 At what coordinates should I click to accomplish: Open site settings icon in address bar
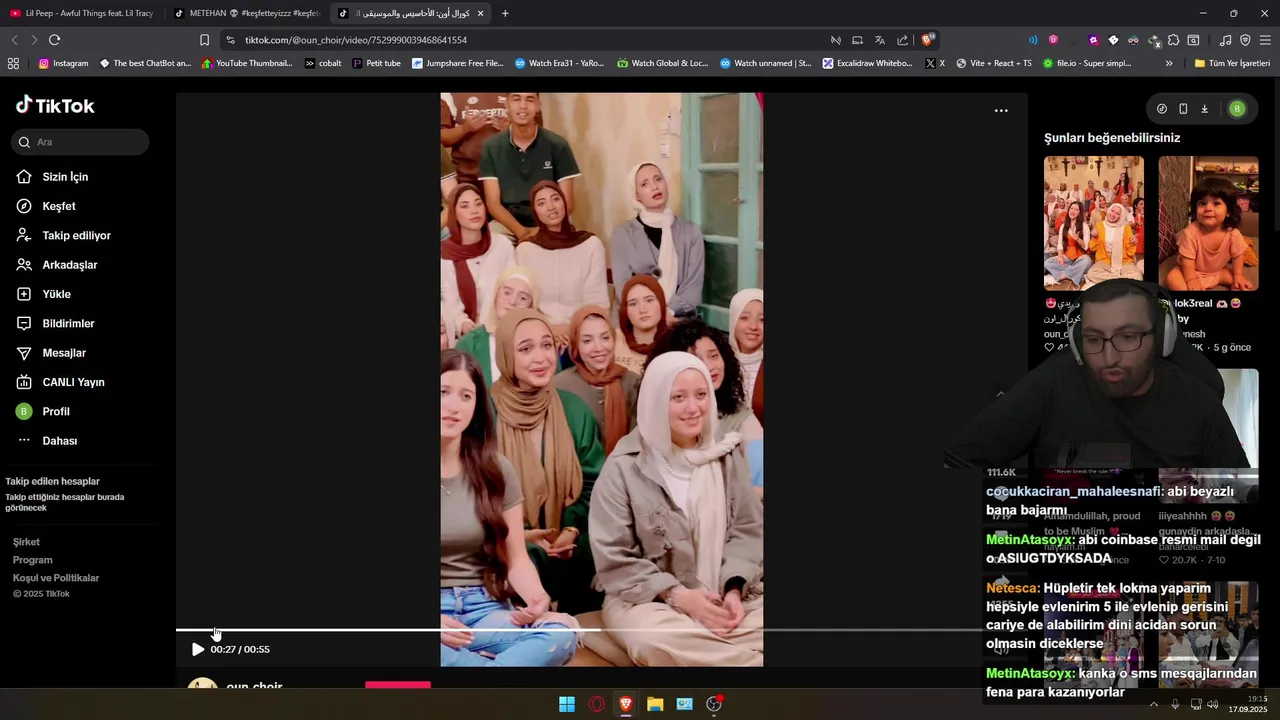coord(231,40)
